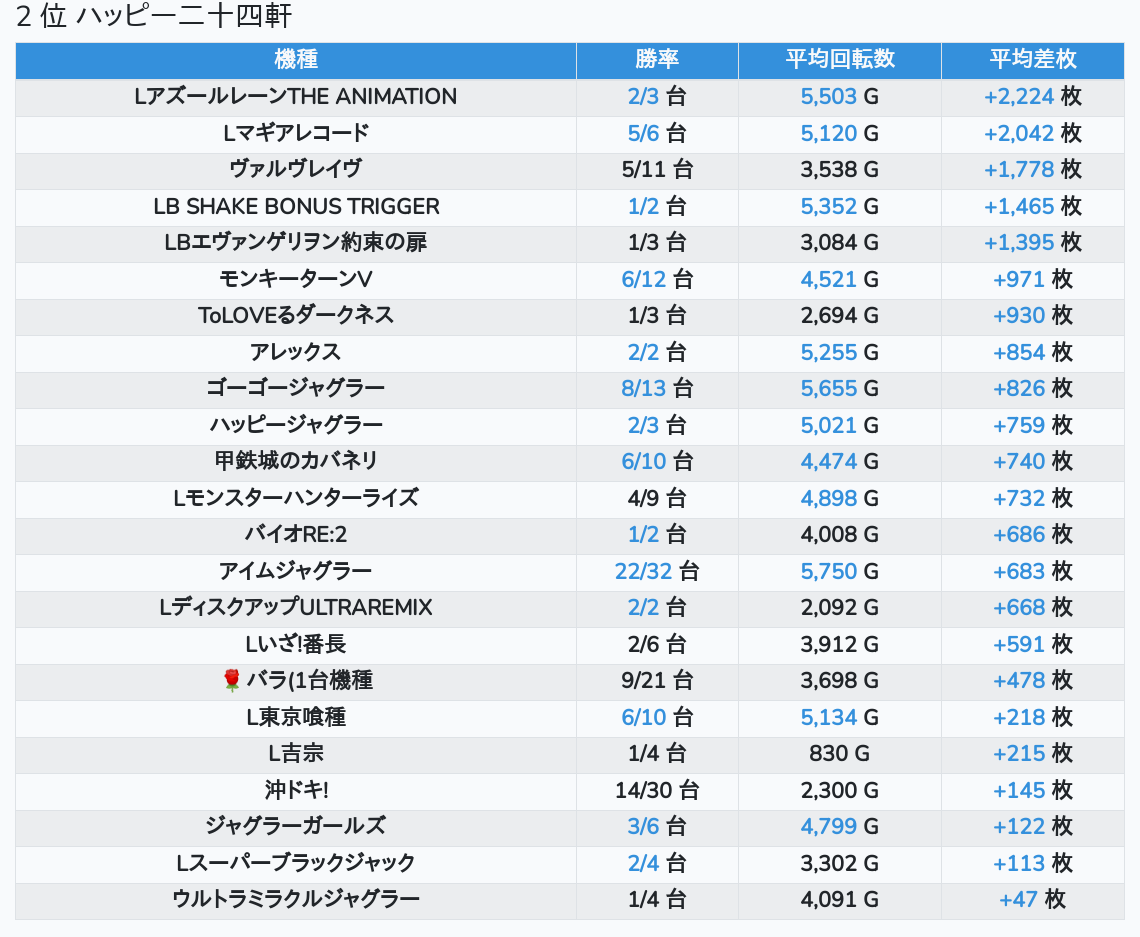Select the ウルトラミラクルジャグラー machine name
The height and width of the screenshot is (937, 1140).
(x=296, y=899)
